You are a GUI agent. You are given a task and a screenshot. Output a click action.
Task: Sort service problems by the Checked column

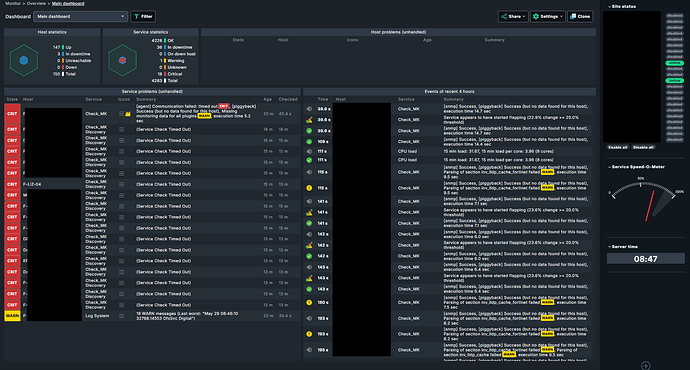[x=288, y=99]
